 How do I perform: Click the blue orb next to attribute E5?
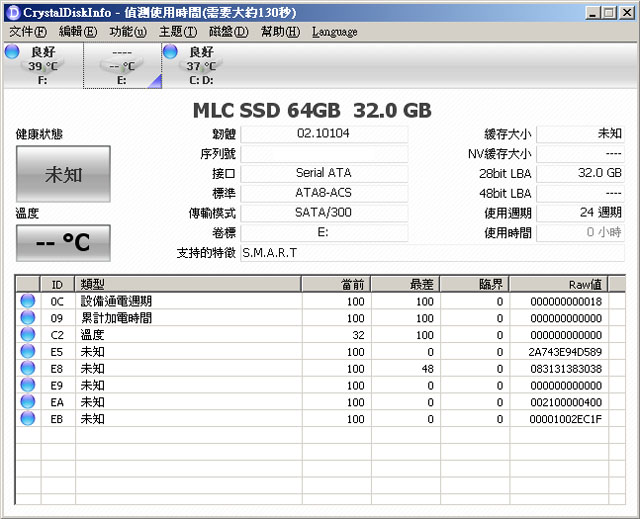click(27, 352)
